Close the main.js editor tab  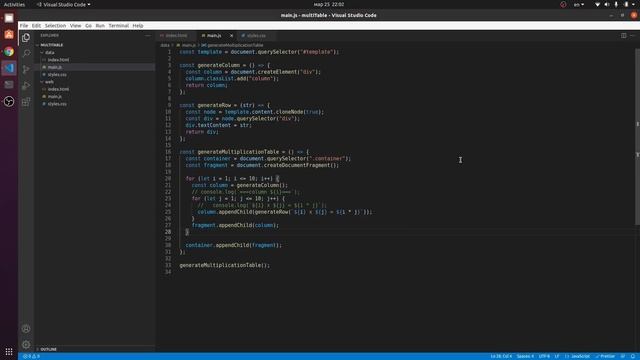(x=231, y=36)
